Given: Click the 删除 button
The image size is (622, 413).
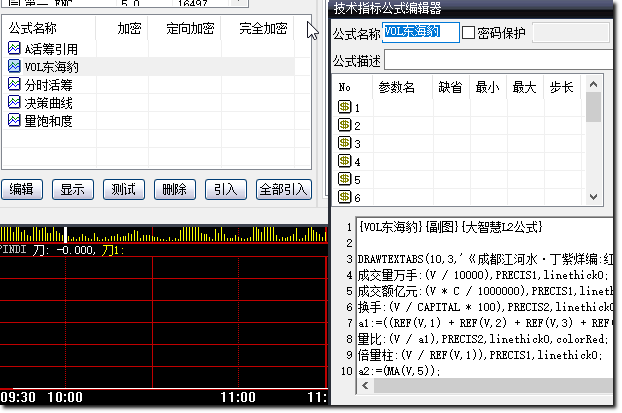Looking at the screenshot, I should click(x=175, y=189).
